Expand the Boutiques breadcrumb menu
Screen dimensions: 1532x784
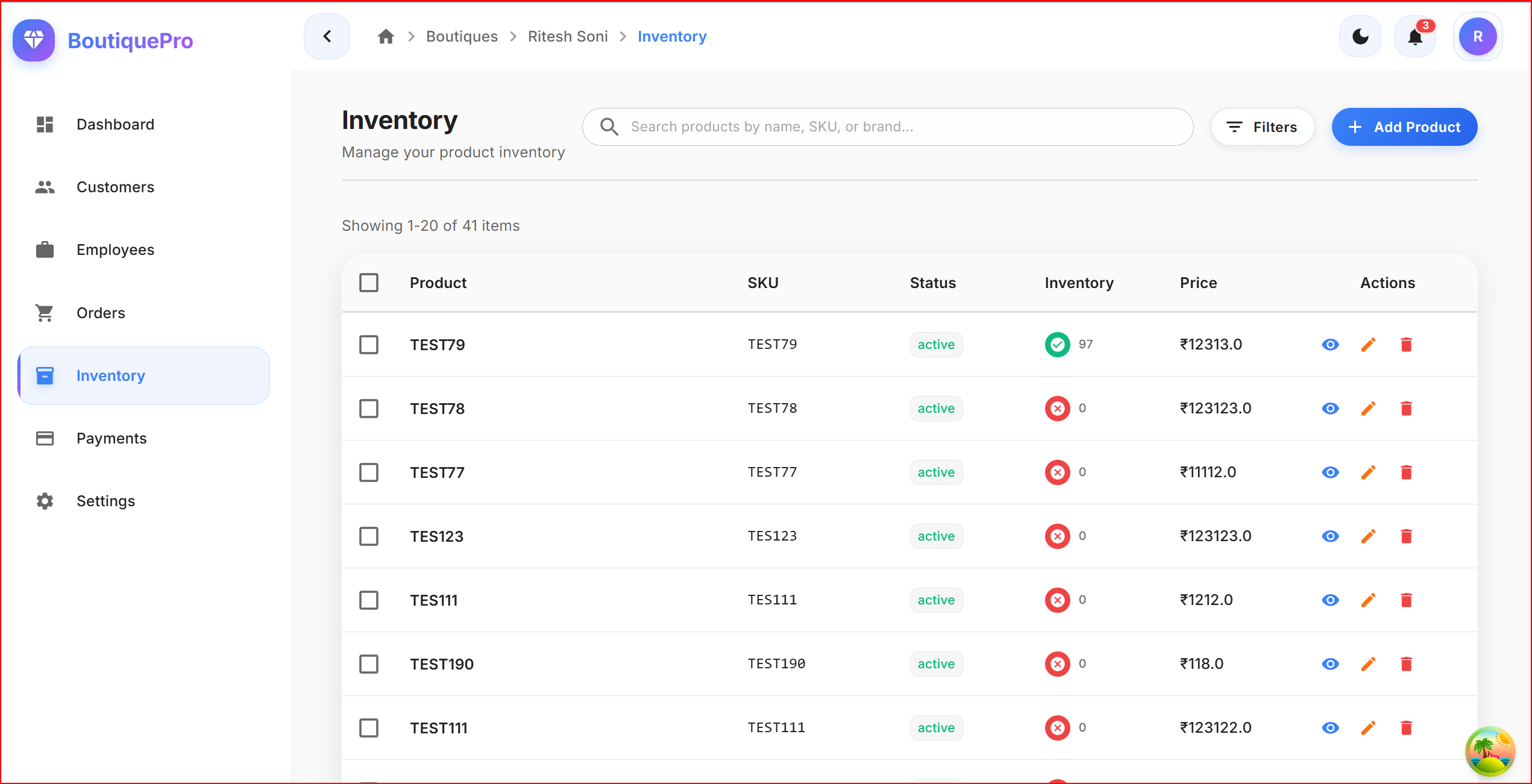click(x=462, y=36)
